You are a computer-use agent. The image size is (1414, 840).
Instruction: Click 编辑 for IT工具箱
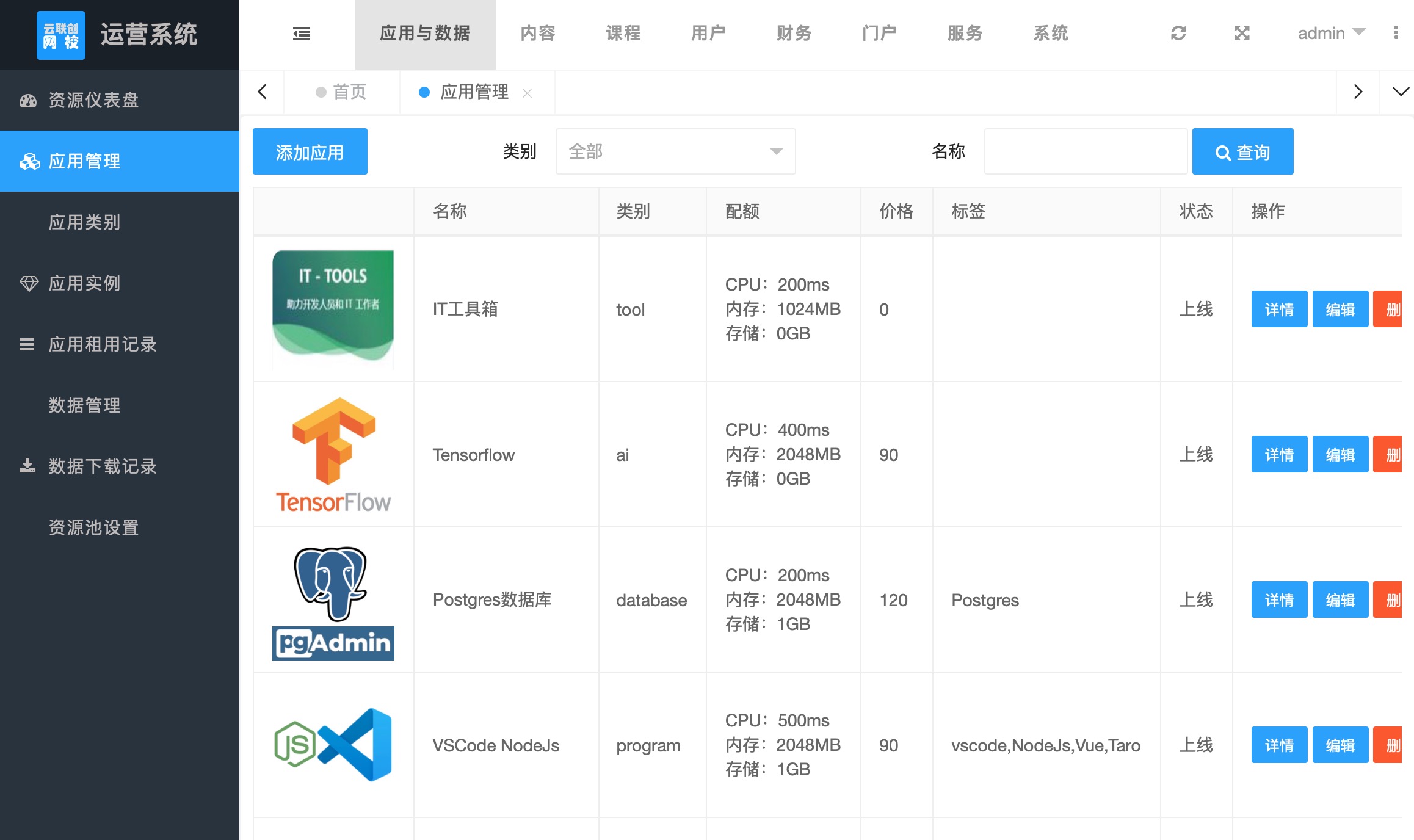[1340, 309]
